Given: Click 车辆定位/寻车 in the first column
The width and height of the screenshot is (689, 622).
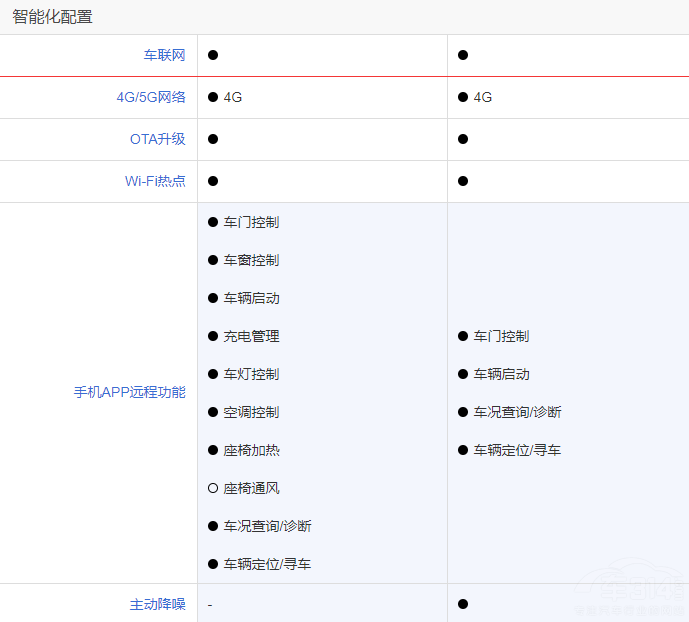Looking at the screenshot, I should tap(267, 564).
